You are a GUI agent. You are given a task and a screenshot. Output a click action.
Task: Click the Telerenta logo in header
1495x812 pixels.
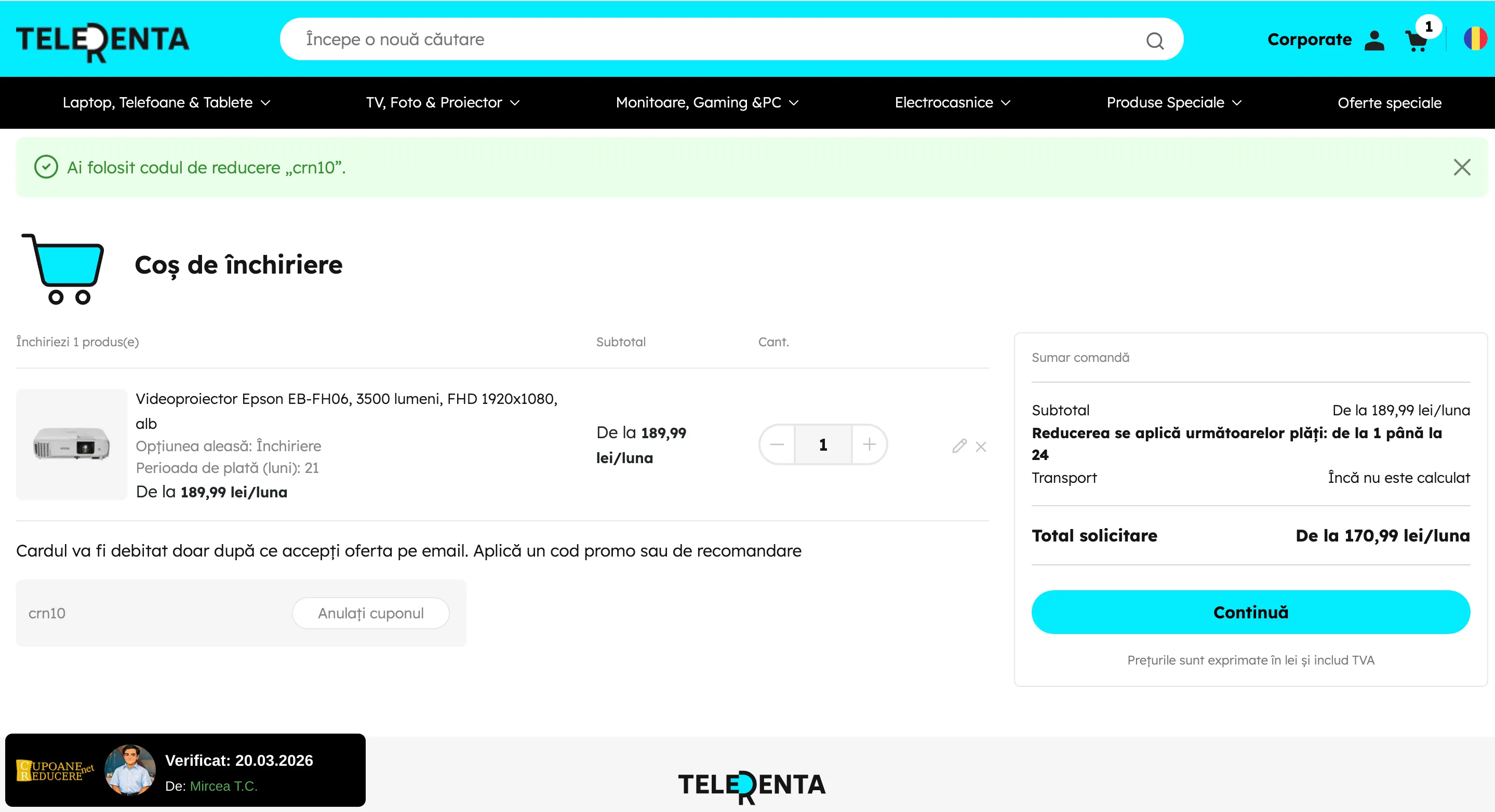click(x=103, y=40)
